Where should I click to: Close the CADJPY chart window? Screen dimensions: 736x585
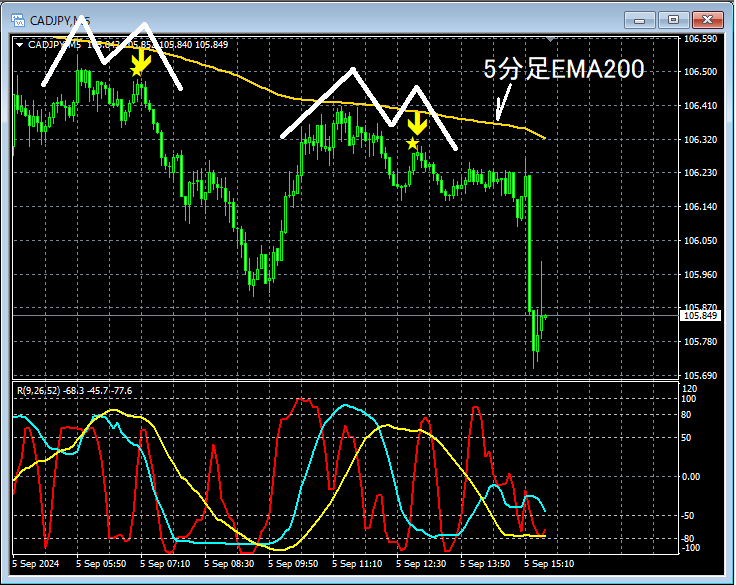tap(707, 20)
